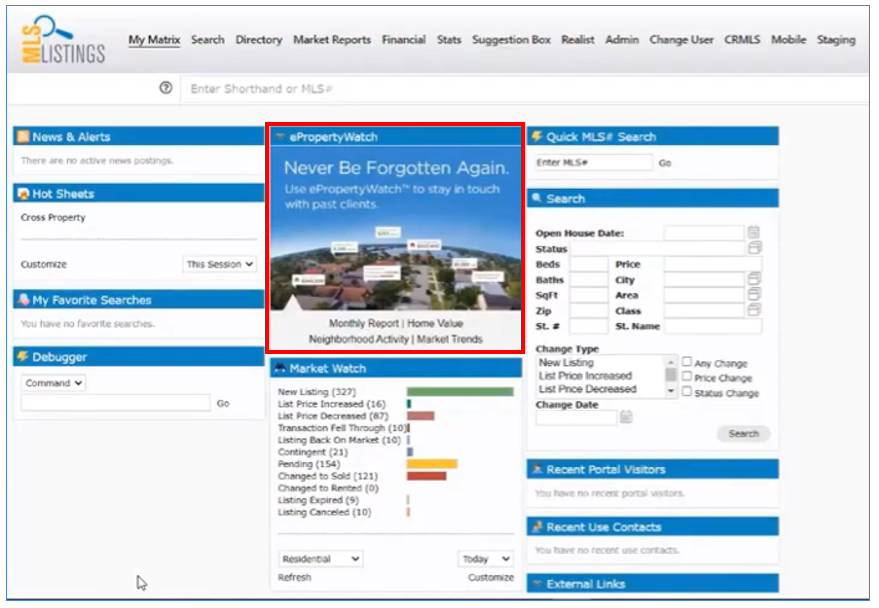Screen dimensions: 879x608
Task: Click Pending (154) in Market Watch
Action: [x=309, y=464]
